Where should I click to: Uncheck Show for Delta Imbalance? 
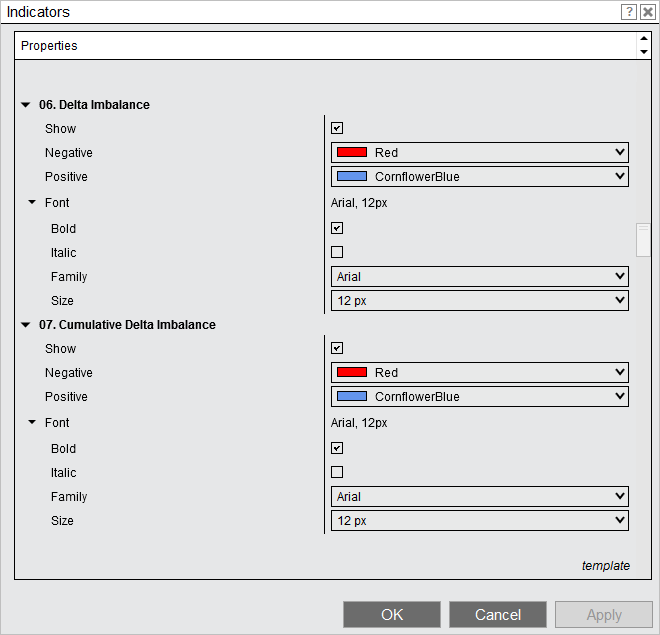coord(337,129)
